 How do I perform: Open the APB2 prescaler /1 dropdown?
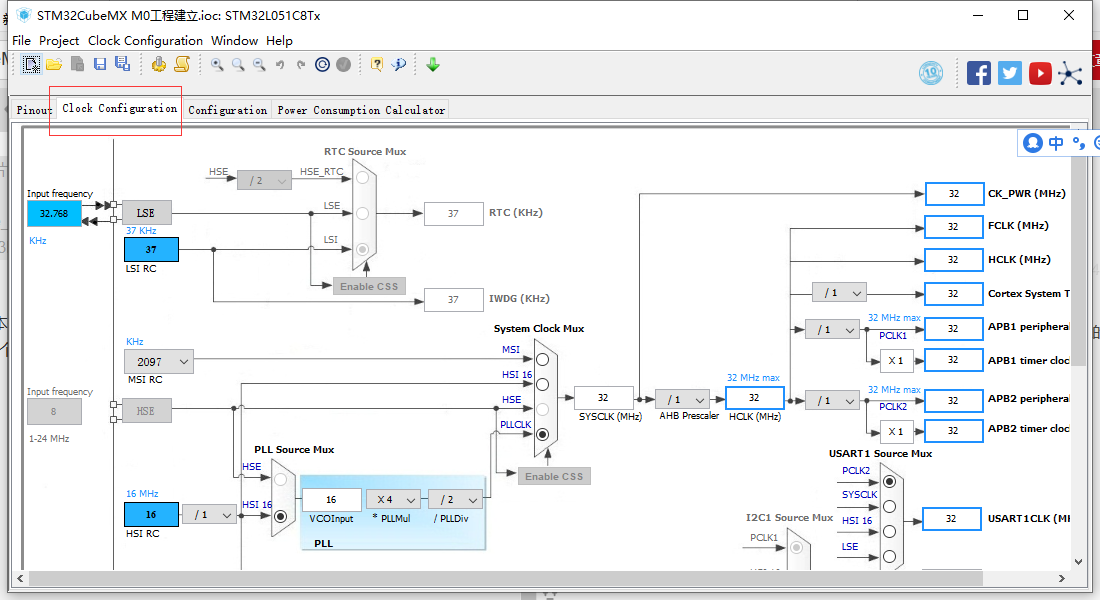coord(832,401)
